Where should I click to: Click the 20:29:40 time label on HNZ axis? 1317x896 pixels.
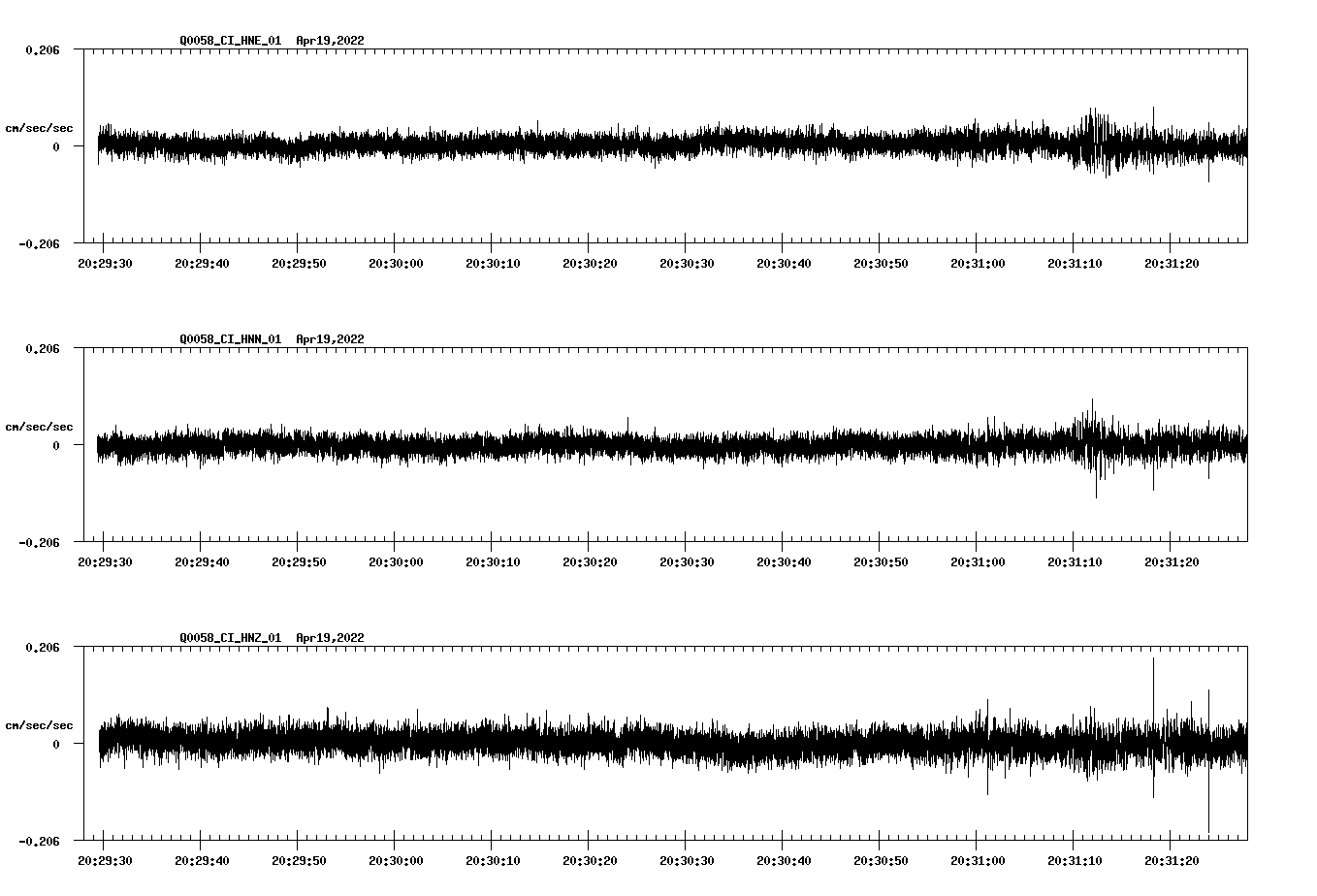click(202, 861)
